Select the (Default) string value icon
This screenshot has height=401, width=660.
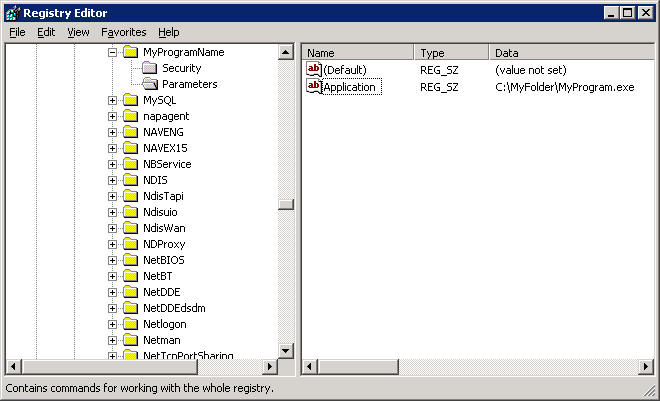(x=314, y=69)
